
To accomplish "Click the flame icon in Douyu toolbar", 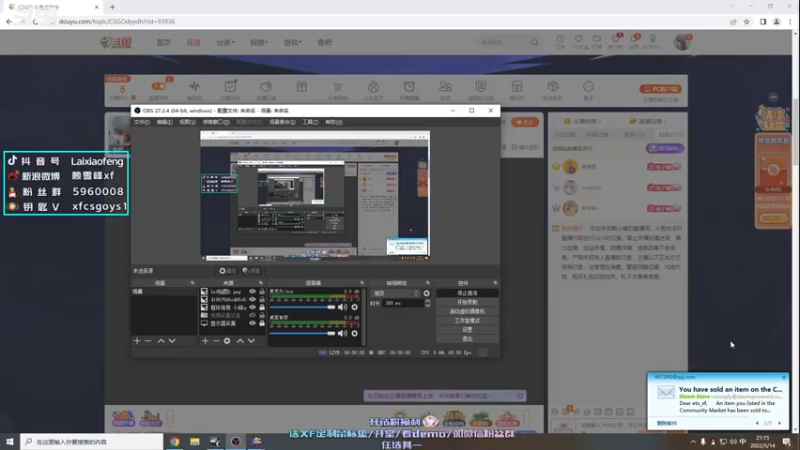I will 373,87.
